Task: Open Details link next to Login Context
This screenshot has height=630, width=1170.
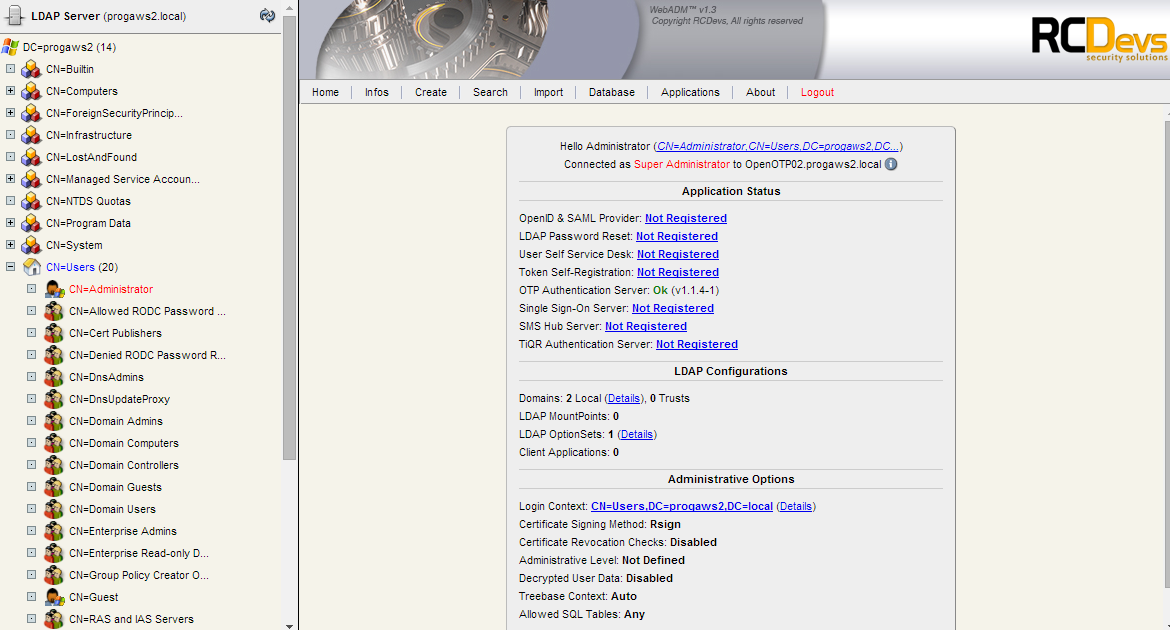Action: click(x=795, y=506)
